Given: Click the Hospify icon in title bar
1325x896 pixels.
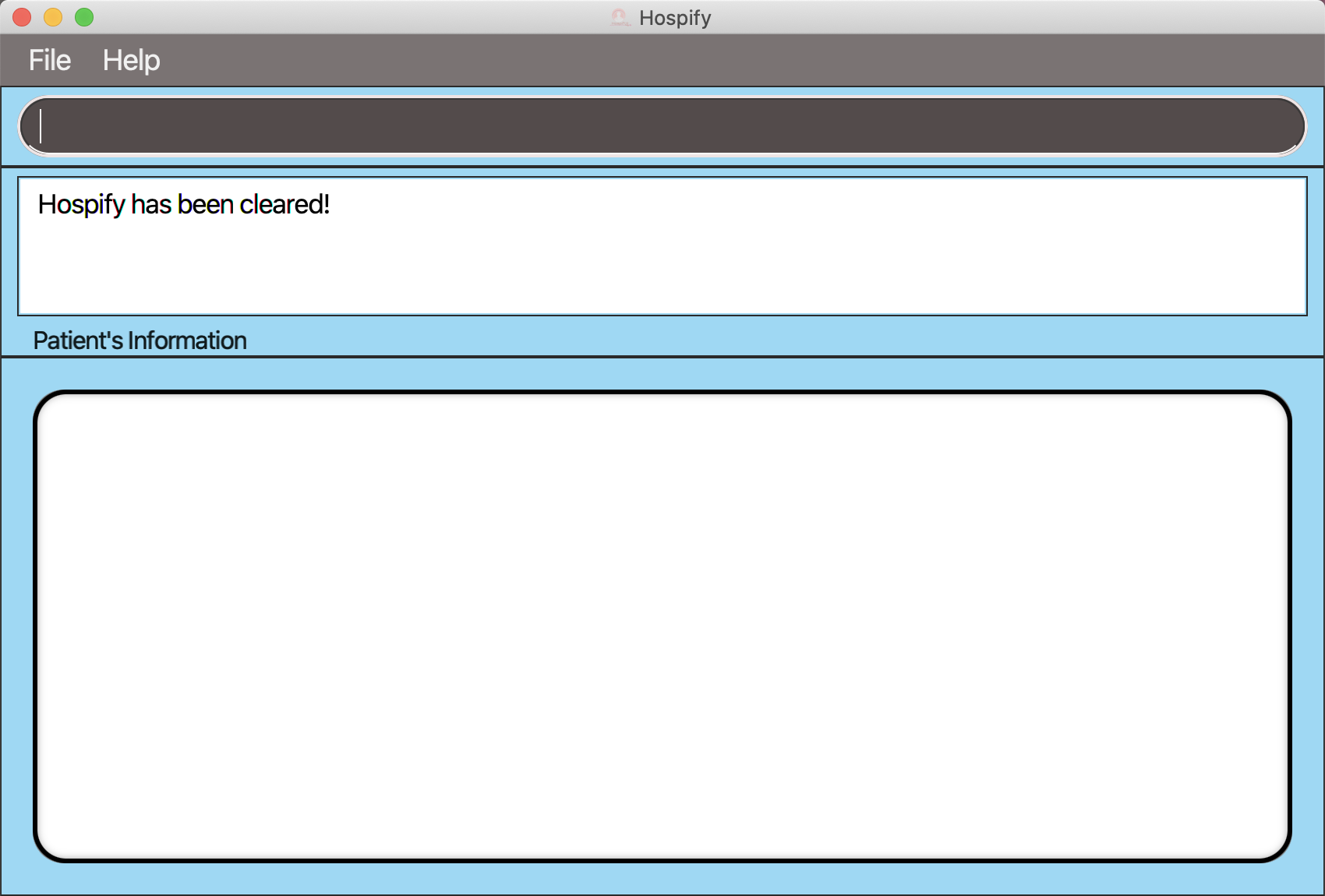Looking at the screenshot, I should (x=620, y=17).
